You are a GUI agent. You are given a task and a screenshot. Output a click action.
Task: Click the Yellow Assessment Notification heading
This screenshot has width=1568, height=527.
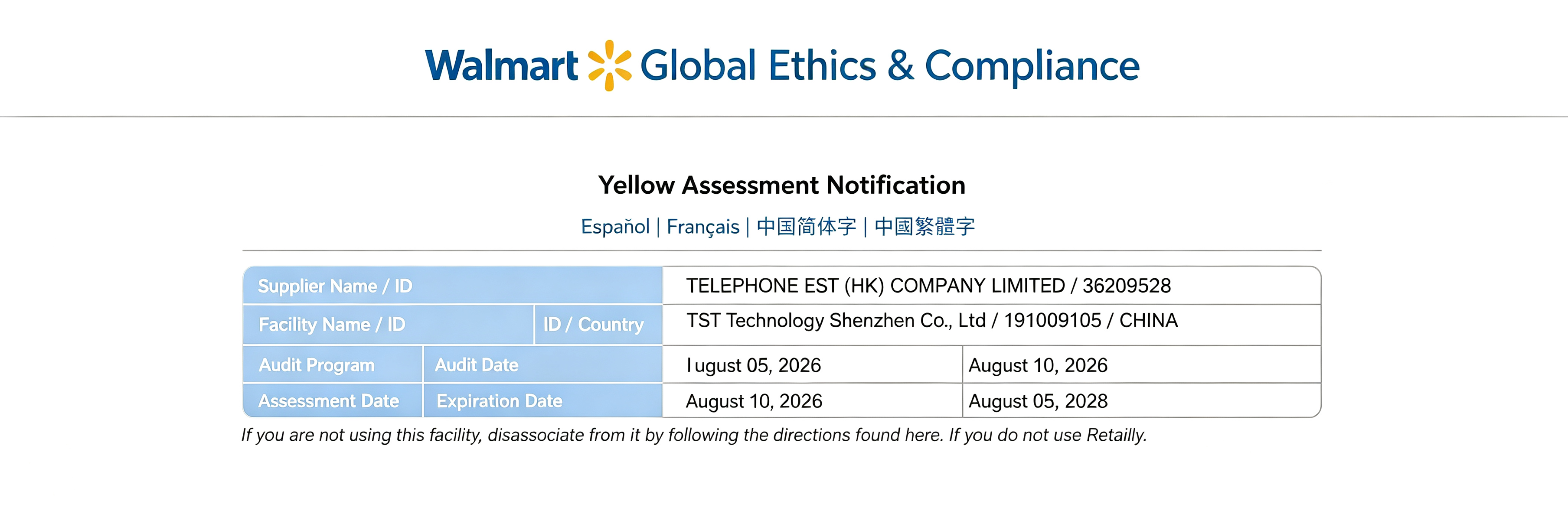(781, 185)
